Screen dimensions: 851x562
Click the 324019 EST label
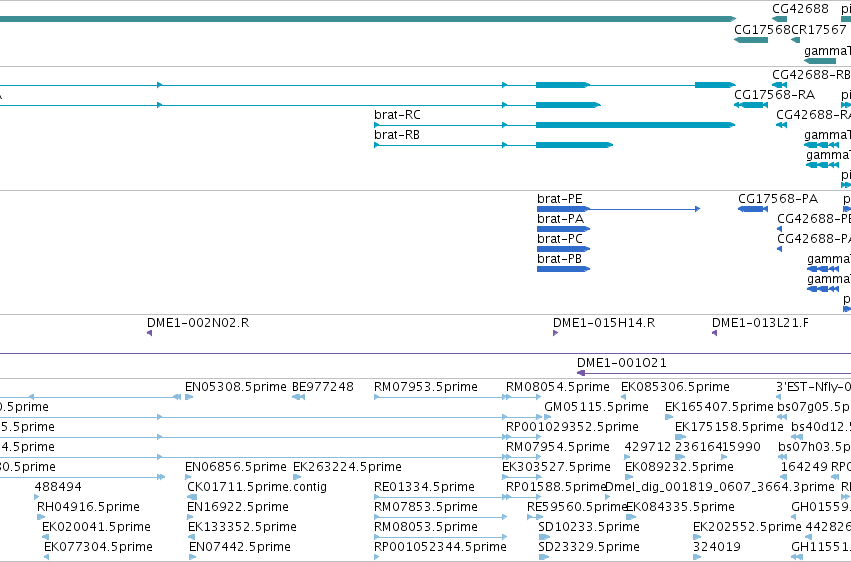point(716,547)
